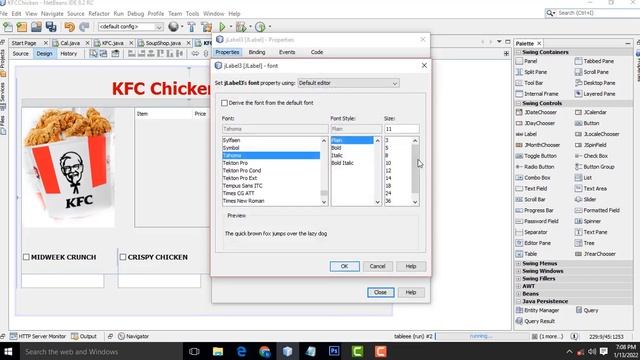Click the Open Project toolbar icon
Image resolution: width=640 pixels, height=360 pixels.
36,27
